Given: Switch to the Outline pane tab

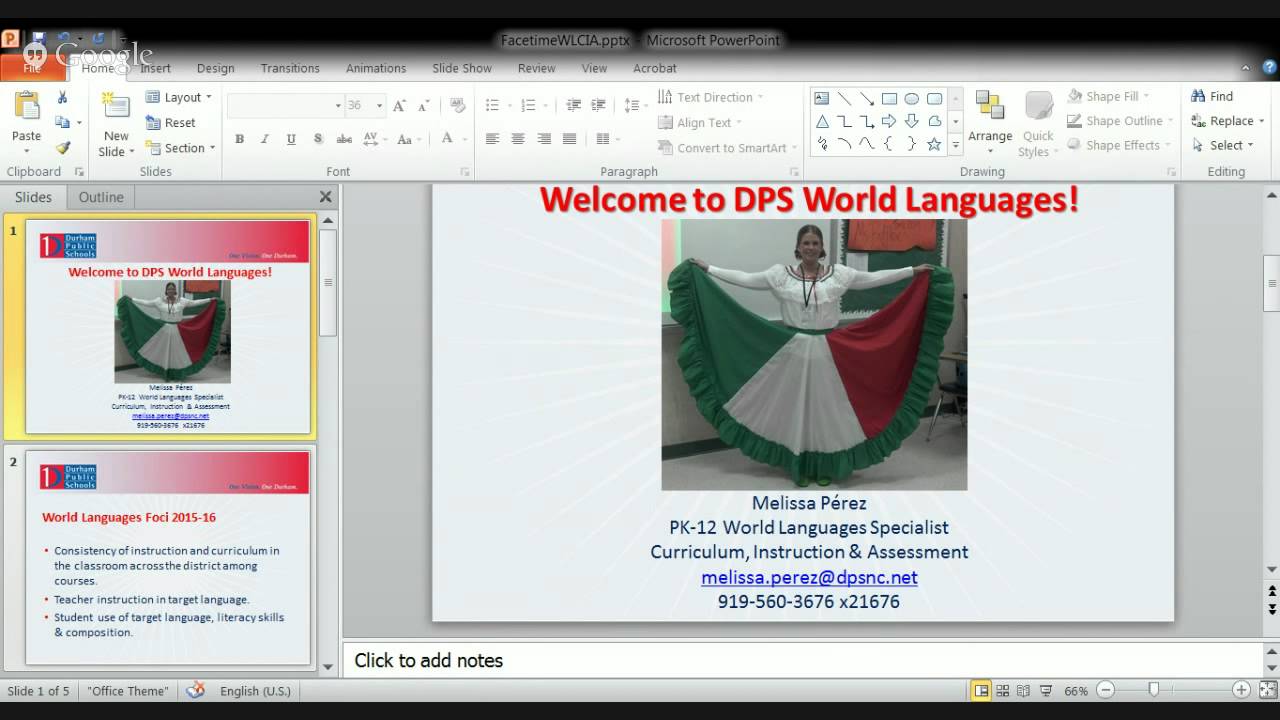Looking at the screenshot, I should tap(101, 197).
